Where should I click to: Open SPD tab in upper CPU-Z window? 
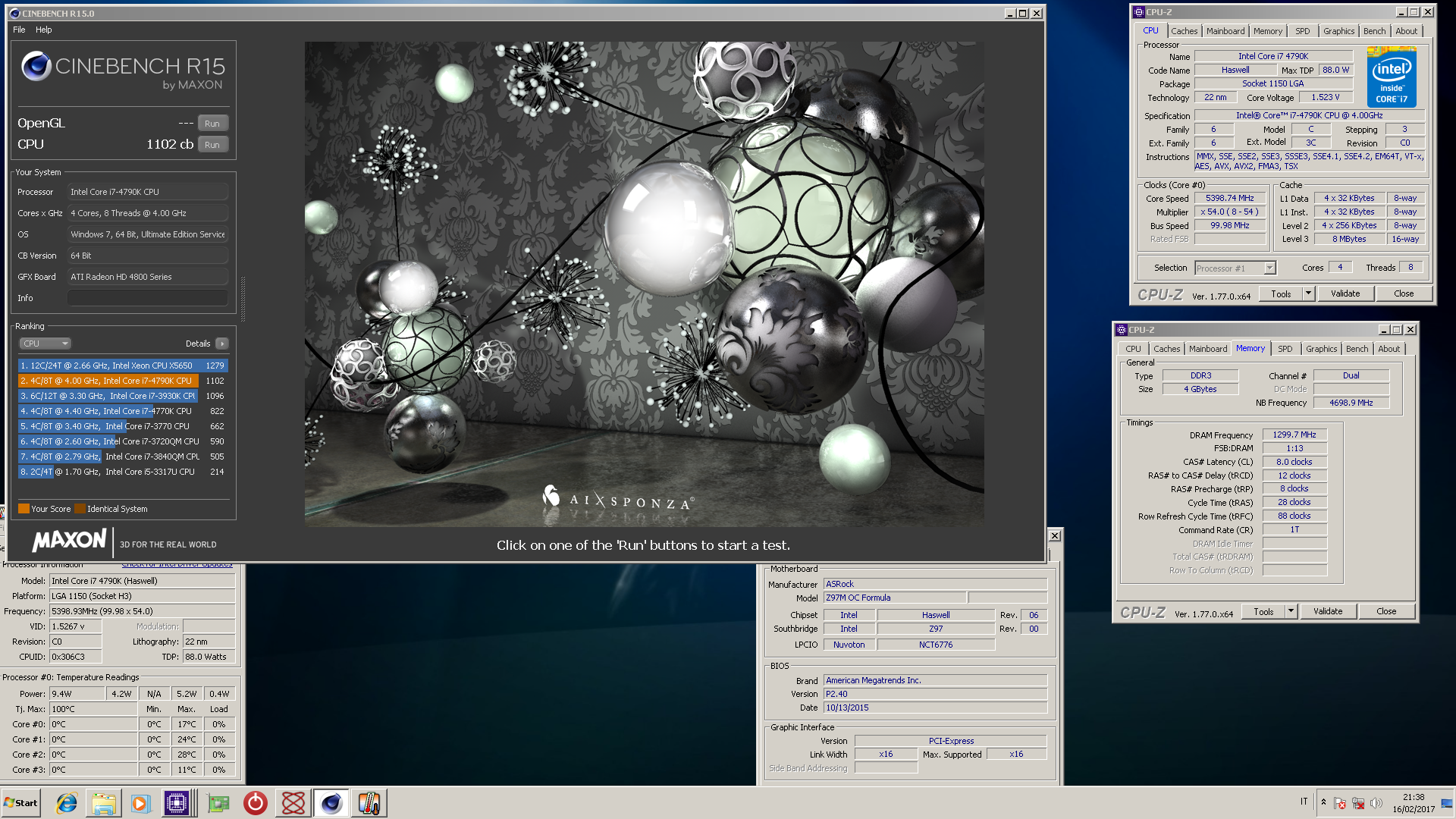(1302, 31)
